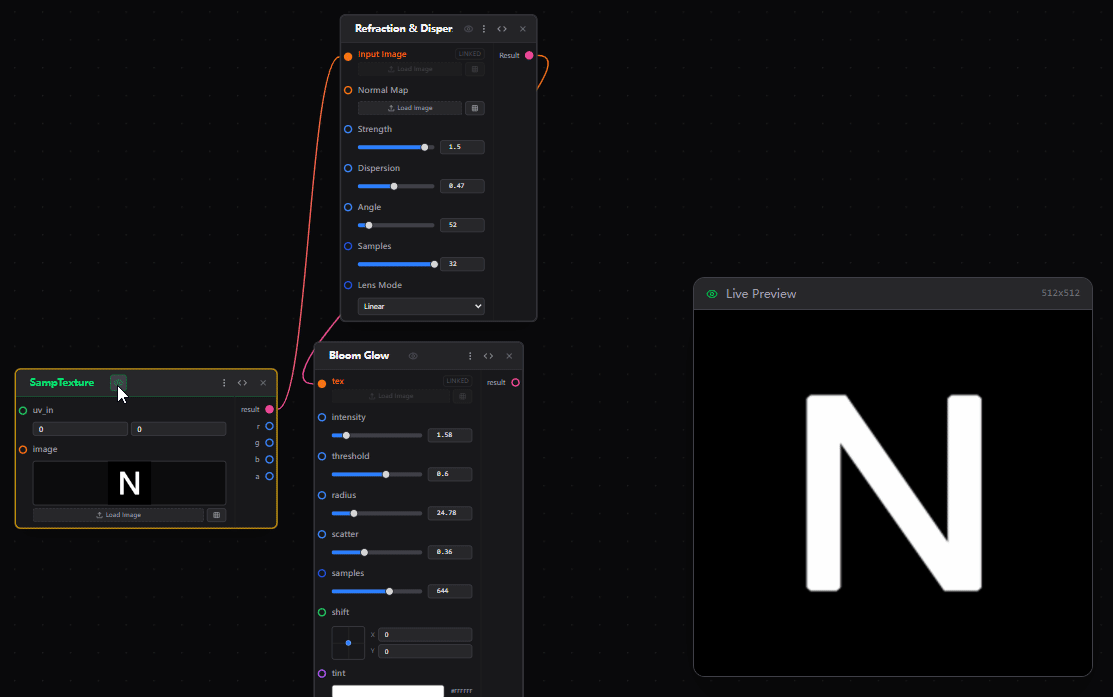
Task: Show code view for SampTexture node
Action: point(242,383)
